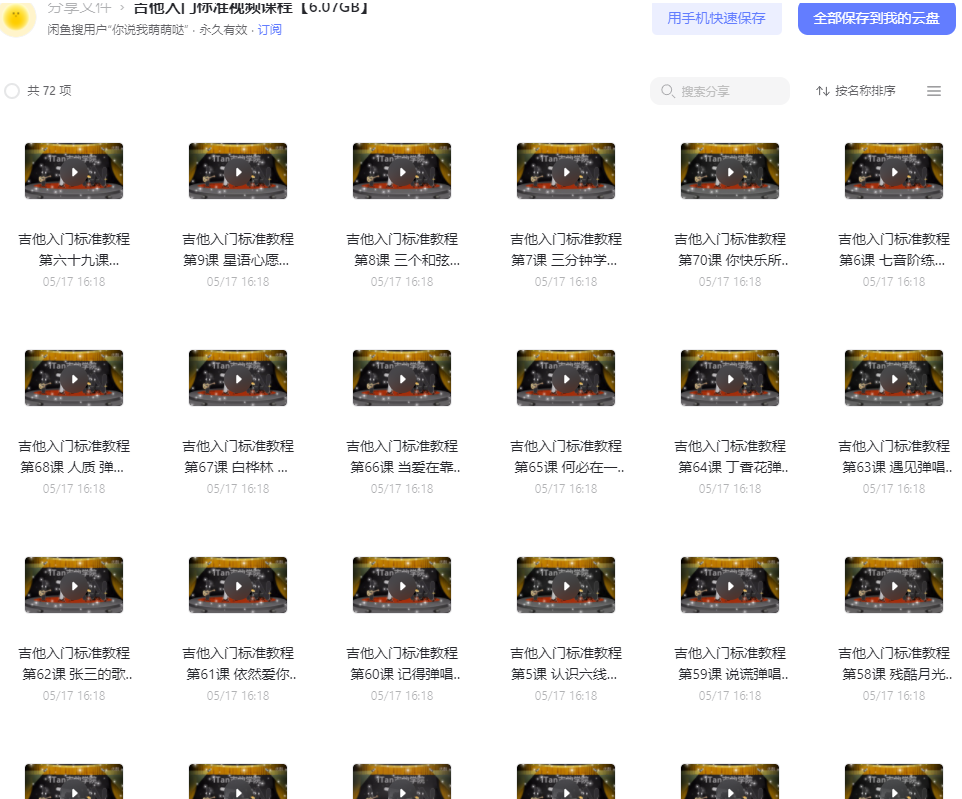The image size is (962, 799).
Task: Open the 第65课 何必在一 thumbnail
Action: (x=566, y=378)
